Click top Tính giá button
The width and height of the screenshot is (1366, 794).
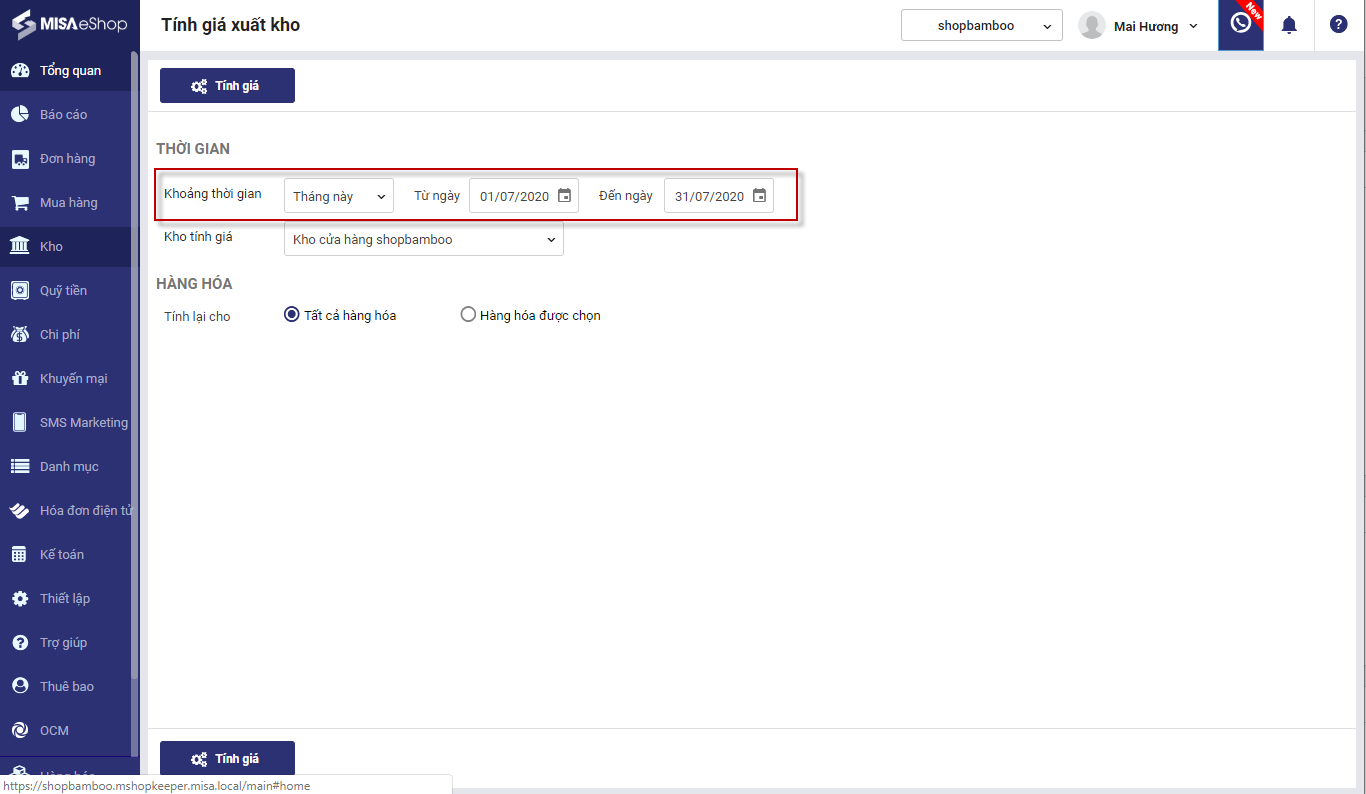coord(227,85)
